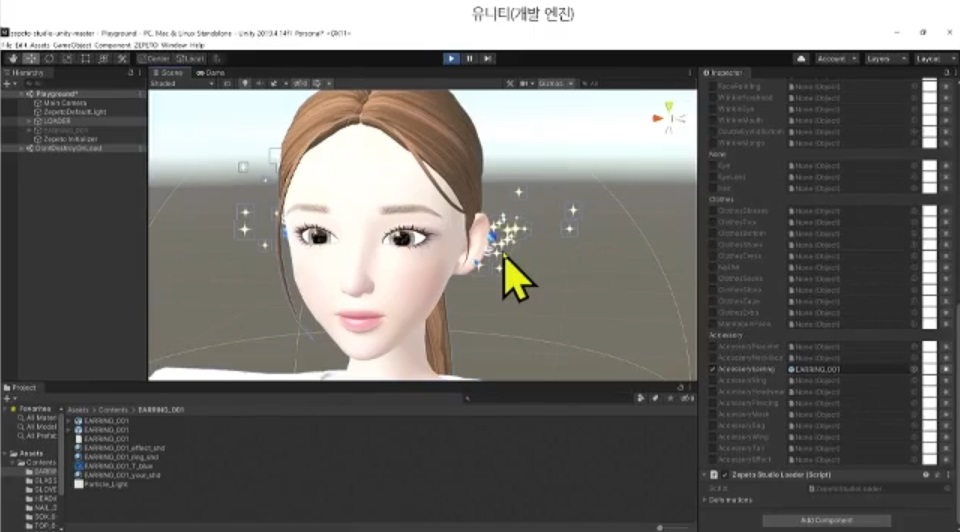This screenshot has height=532, width=960.
Task: Select LOADER object in Hierarchy
Action: tap(56, 121)
